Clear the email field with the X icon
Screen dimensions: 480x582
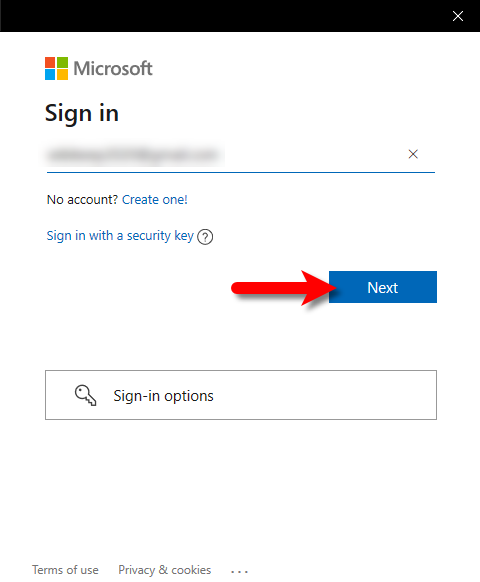click(413, 154)
